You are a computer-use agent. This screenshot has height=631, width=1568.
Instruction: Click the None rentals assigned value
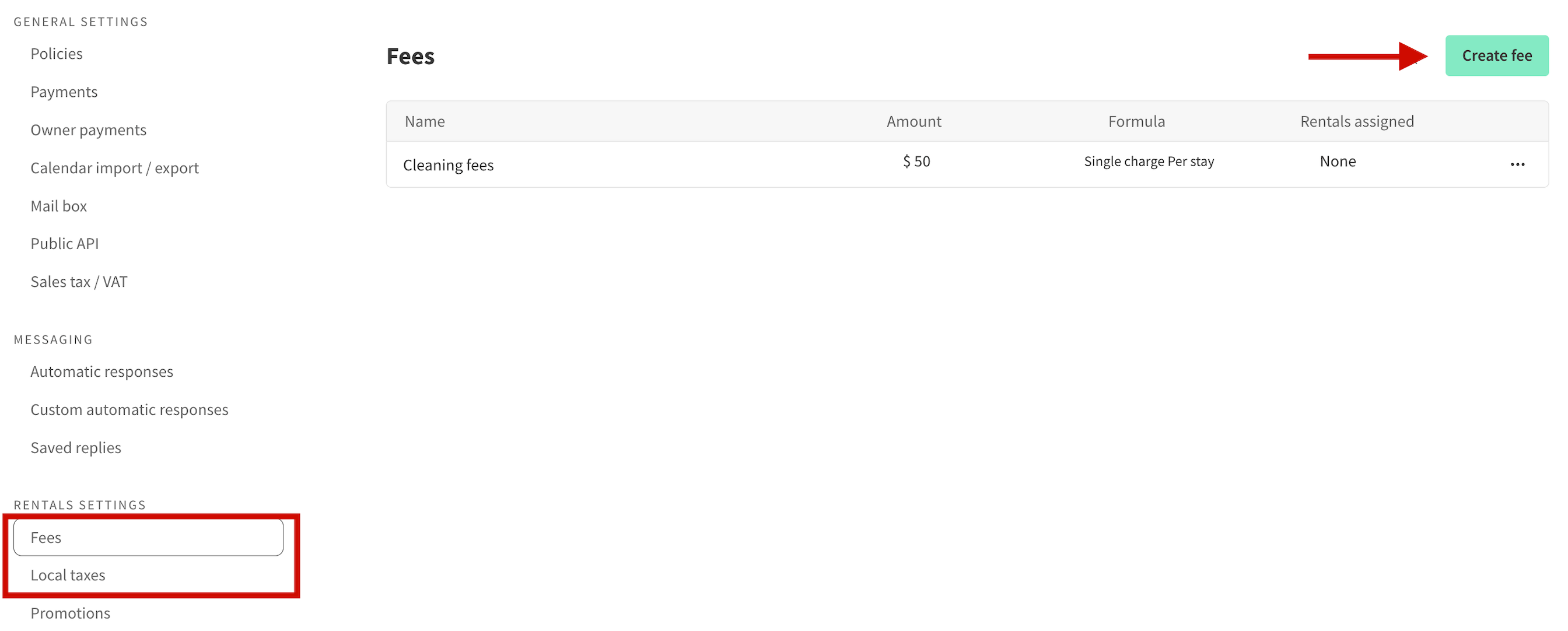coord(1338,161)
